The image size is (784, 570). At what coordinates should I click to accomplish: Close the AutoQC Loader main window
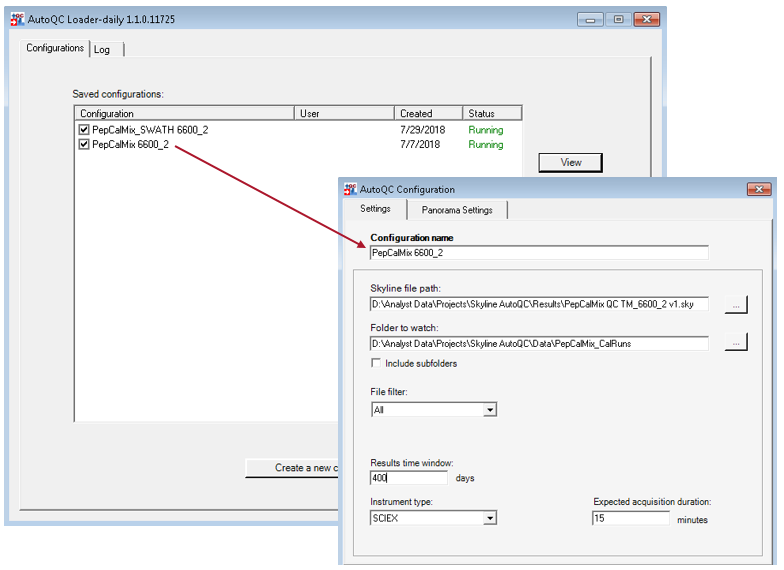tap(648, 19)
